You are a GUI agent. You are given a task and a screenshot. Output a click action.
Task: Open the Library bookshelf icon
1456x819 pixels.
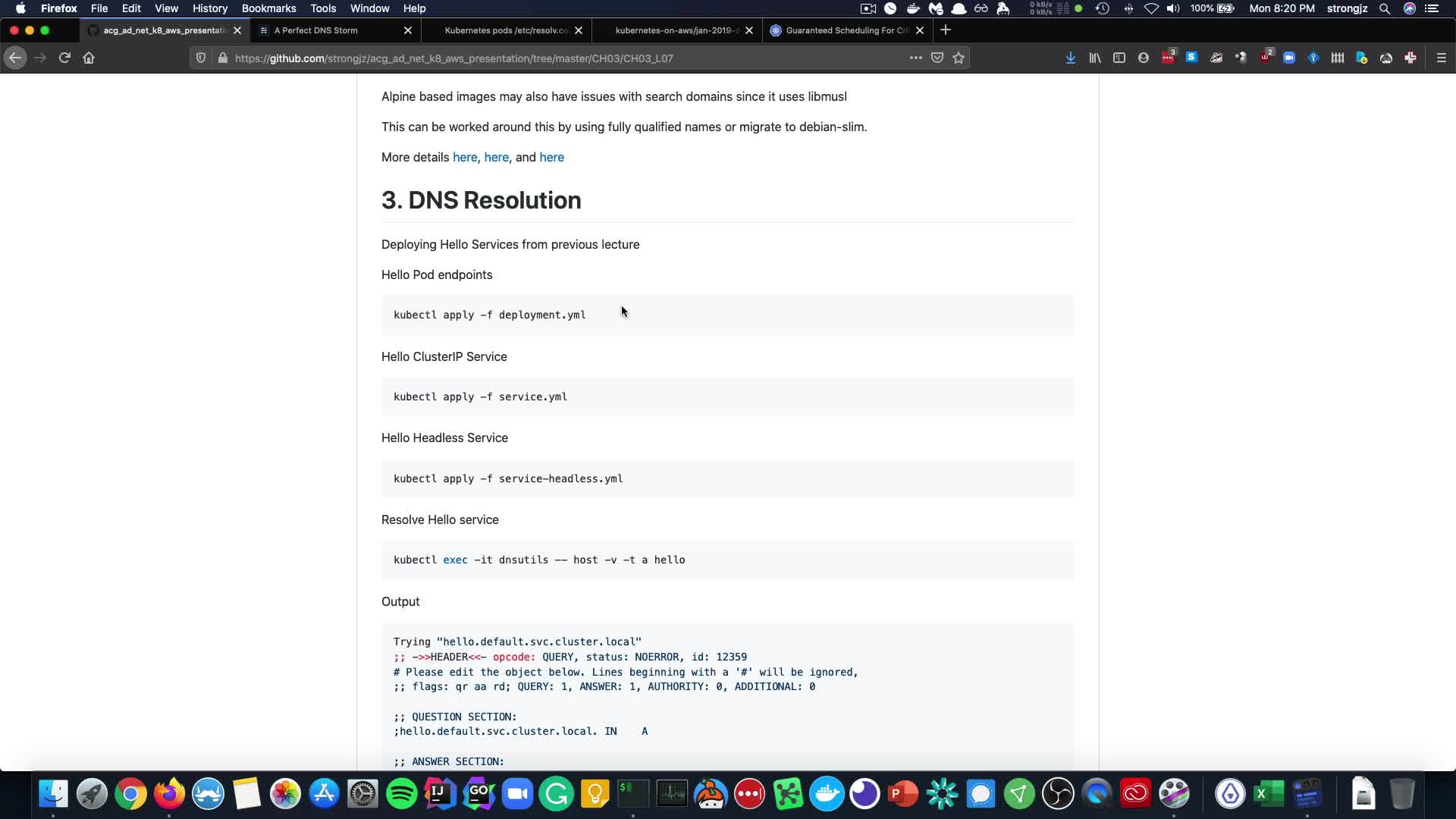pos(1094,58)
